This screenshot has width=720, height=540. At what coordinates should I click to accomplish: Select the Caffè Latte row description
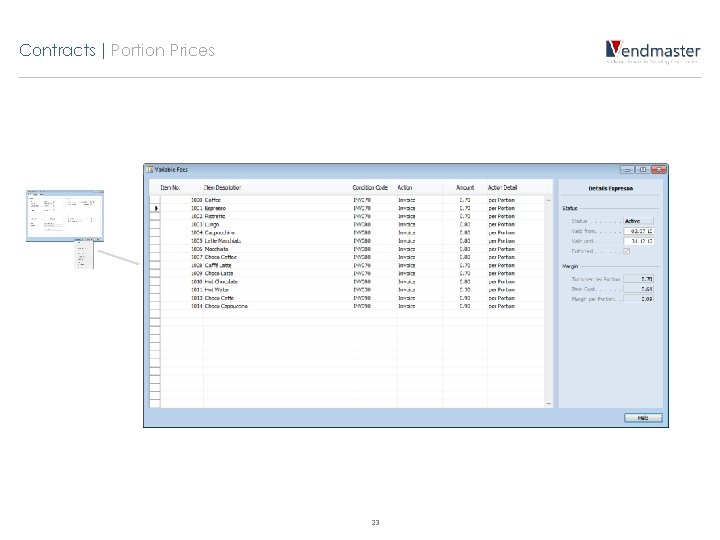click(x=218, y=265)
